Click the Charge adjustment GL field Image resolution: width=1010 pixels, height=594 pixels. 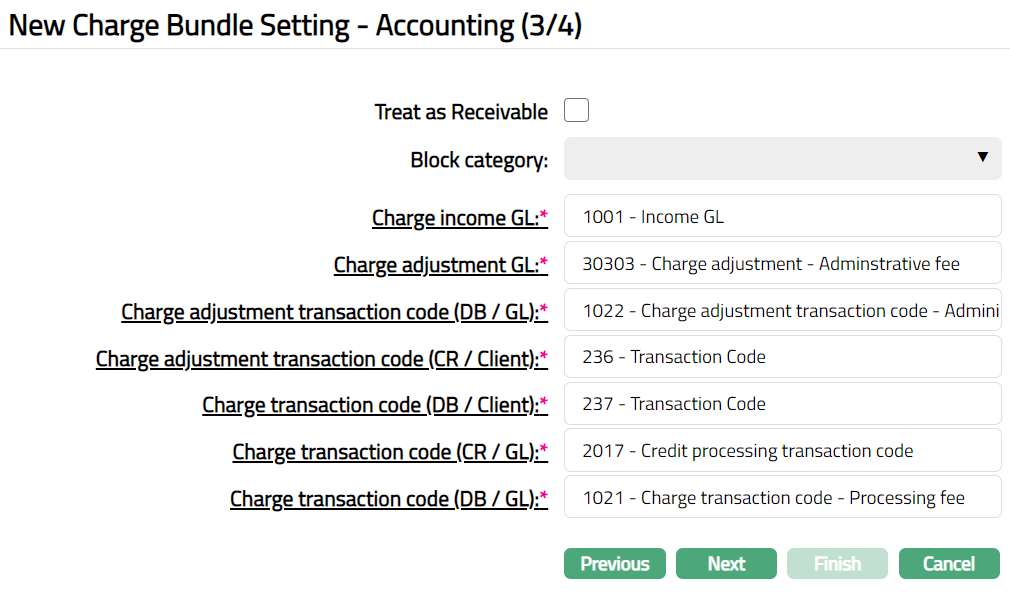(782, 264)
